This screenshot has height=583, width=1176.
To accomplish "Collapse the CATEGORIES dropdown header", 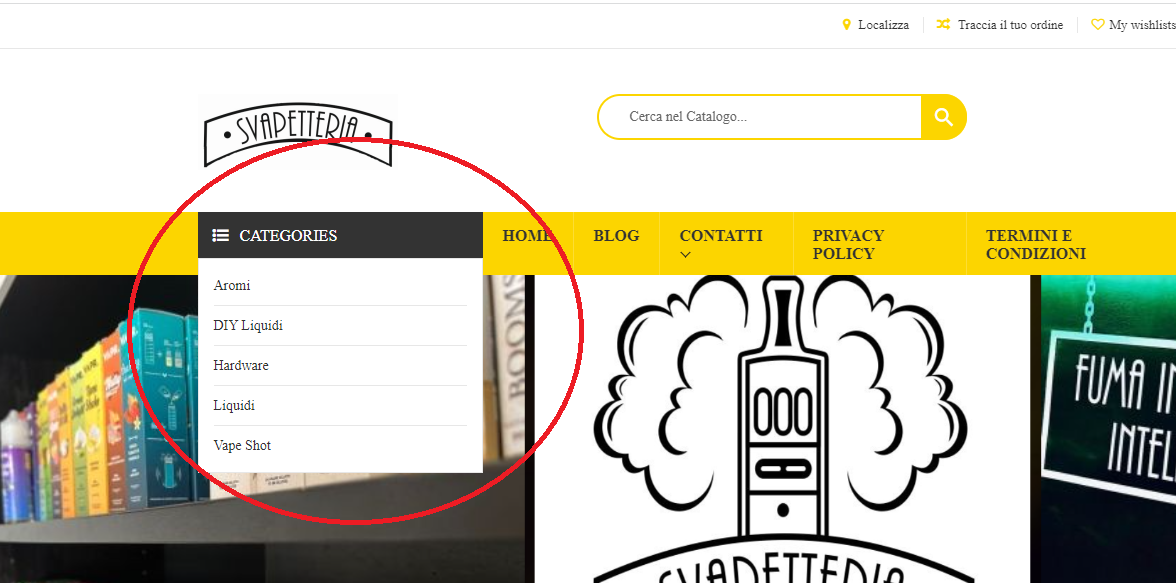I will 340,236.
